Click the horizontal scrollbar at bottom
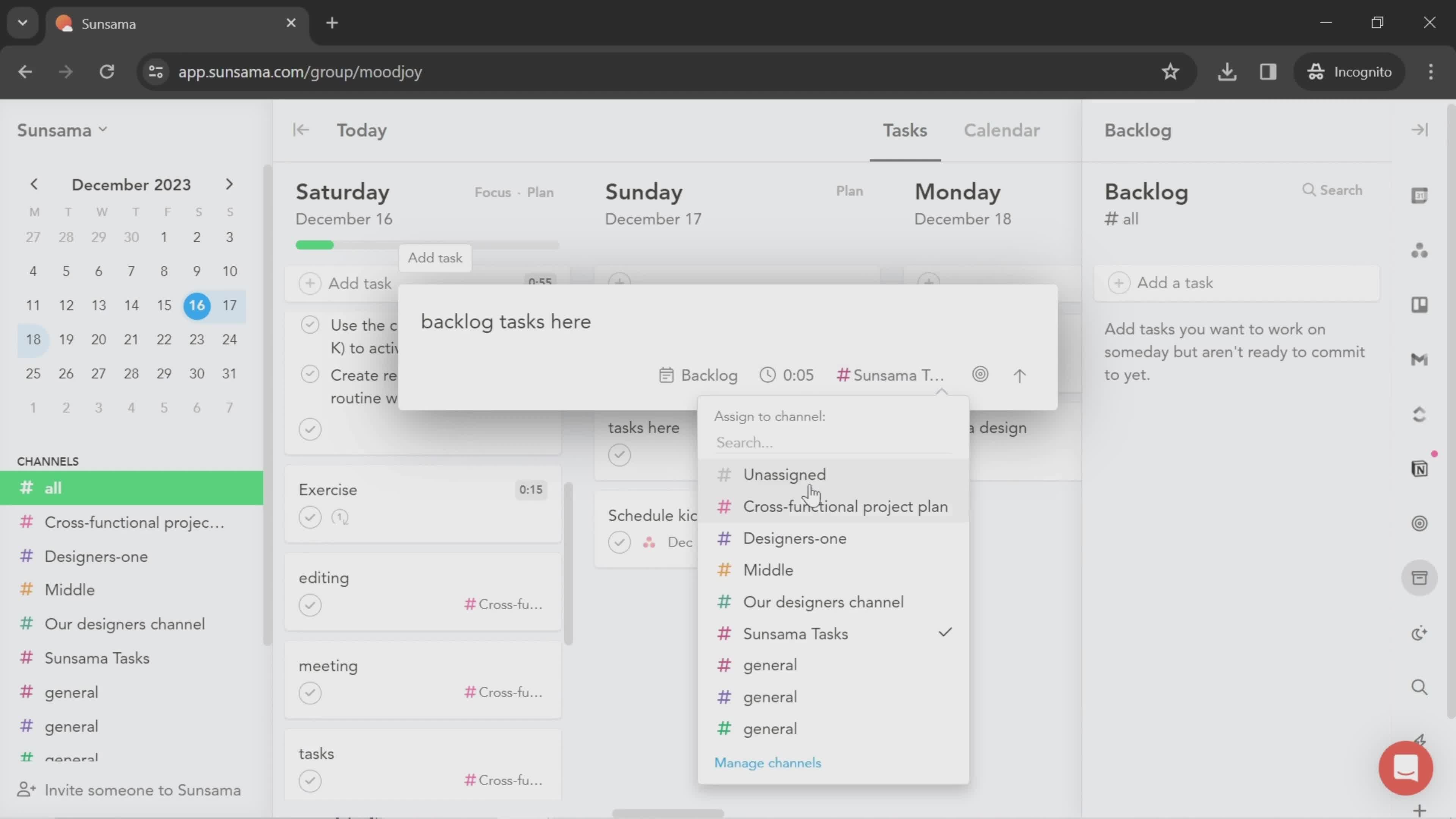 click(x=667, y=813)
